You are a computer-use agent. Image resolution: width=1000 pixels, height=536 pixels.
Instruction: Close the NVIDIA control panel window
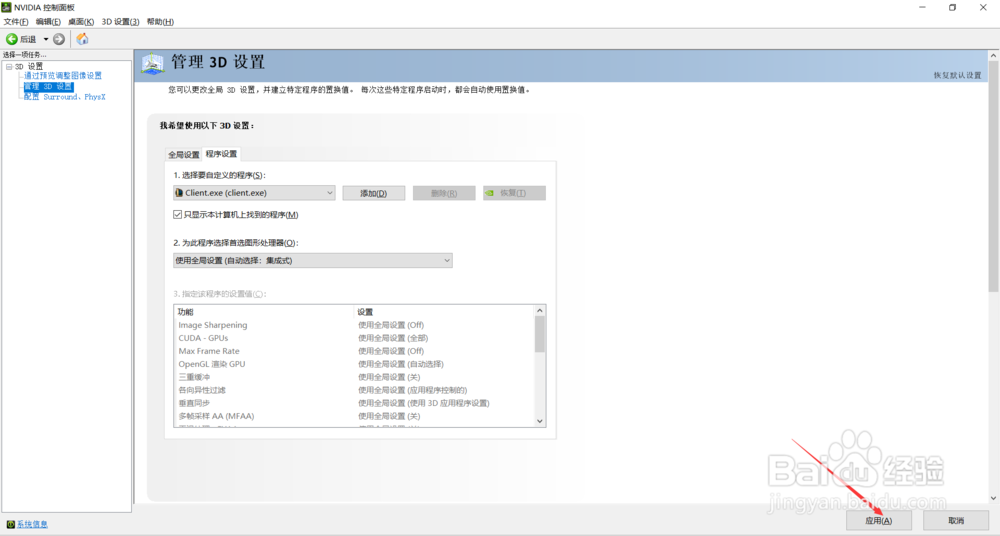click(x=983, y=8)
